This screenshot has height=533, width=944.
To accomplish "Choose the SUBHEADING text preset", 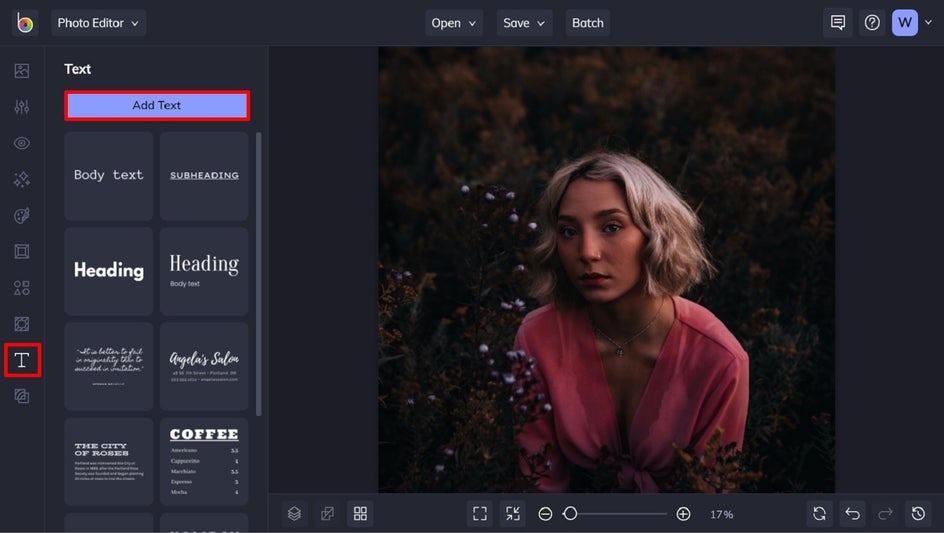I will 204,176.
